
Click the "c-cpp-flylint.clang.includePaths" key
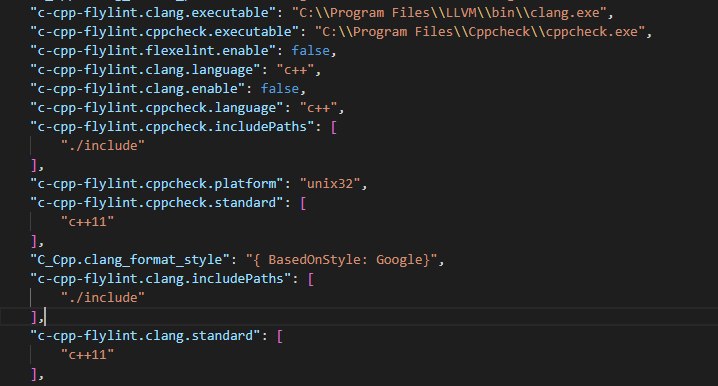click(x=161, y=279)
